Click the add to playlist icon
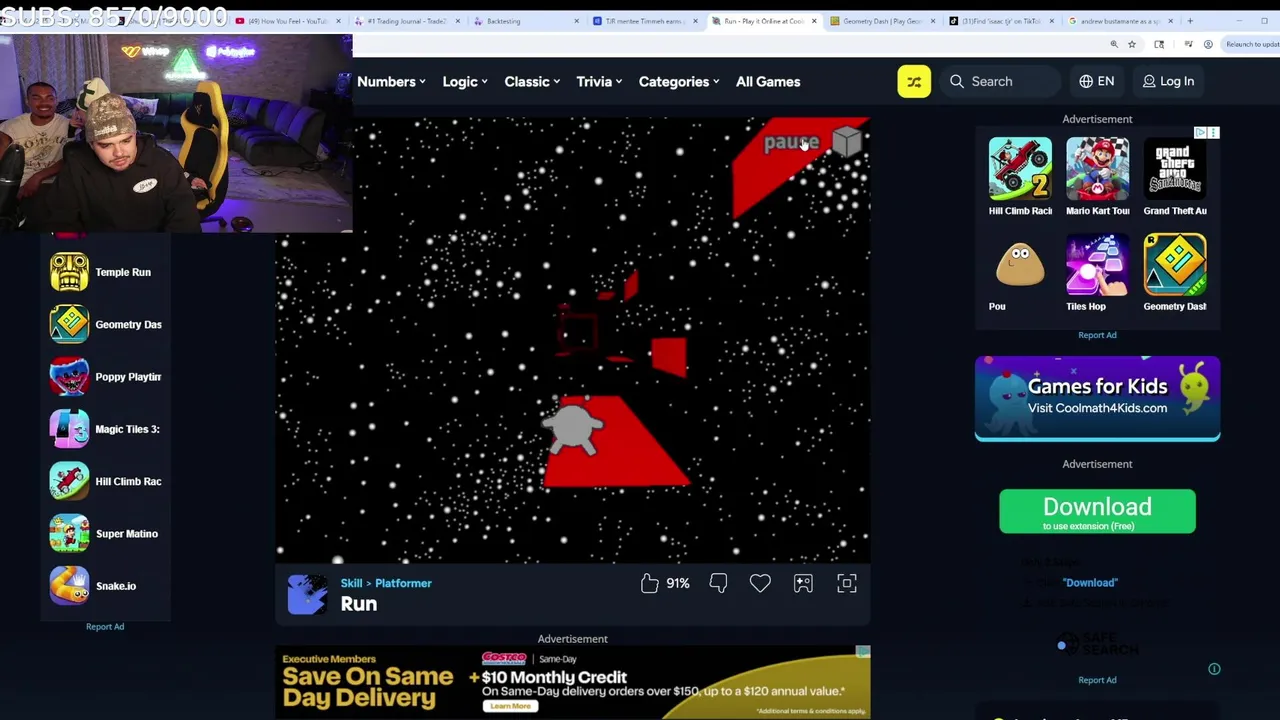The image size is (1280, 720). 803,583
